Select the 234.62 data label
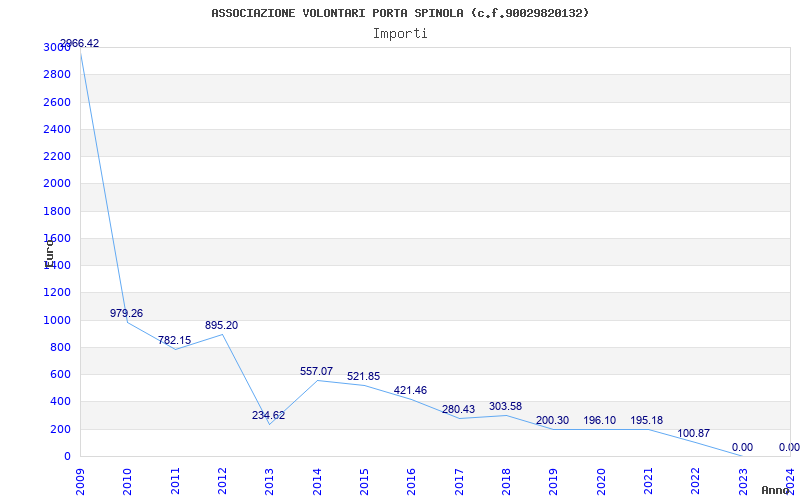 click(268, 415)
